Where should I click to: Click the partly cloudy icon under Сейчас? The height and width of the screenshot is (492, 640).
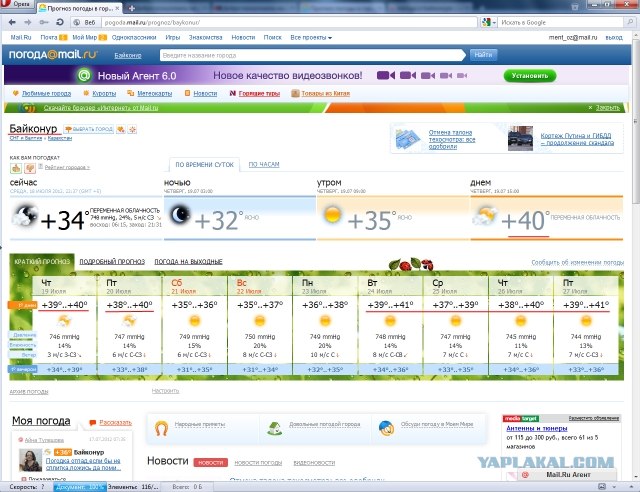pyautogui.click(x=25, y=215)
